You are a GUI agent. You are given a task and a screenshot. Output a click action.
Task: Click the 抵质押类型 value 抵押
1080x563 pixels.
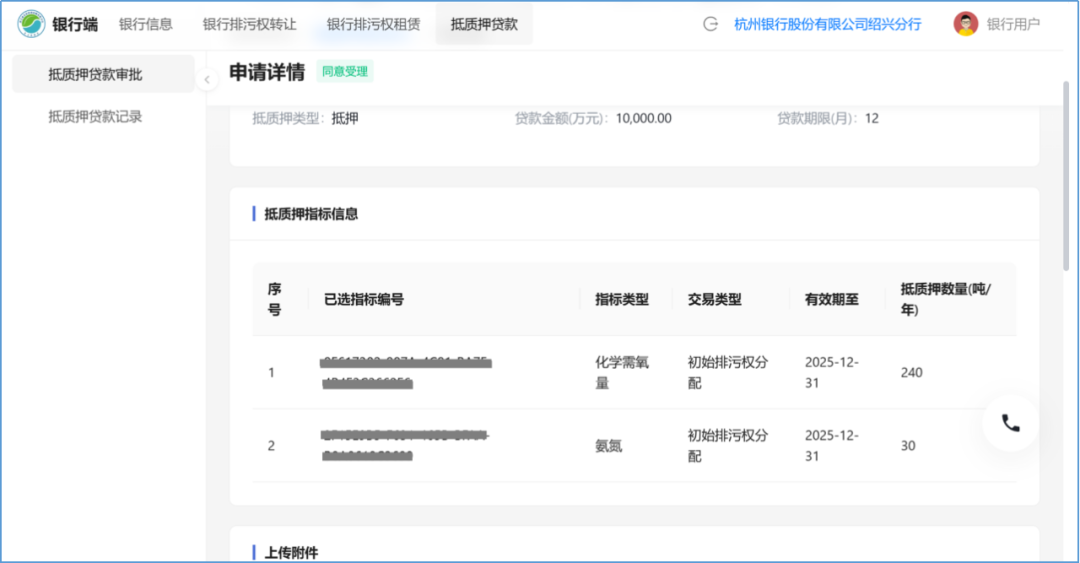(x=344, y=119)
